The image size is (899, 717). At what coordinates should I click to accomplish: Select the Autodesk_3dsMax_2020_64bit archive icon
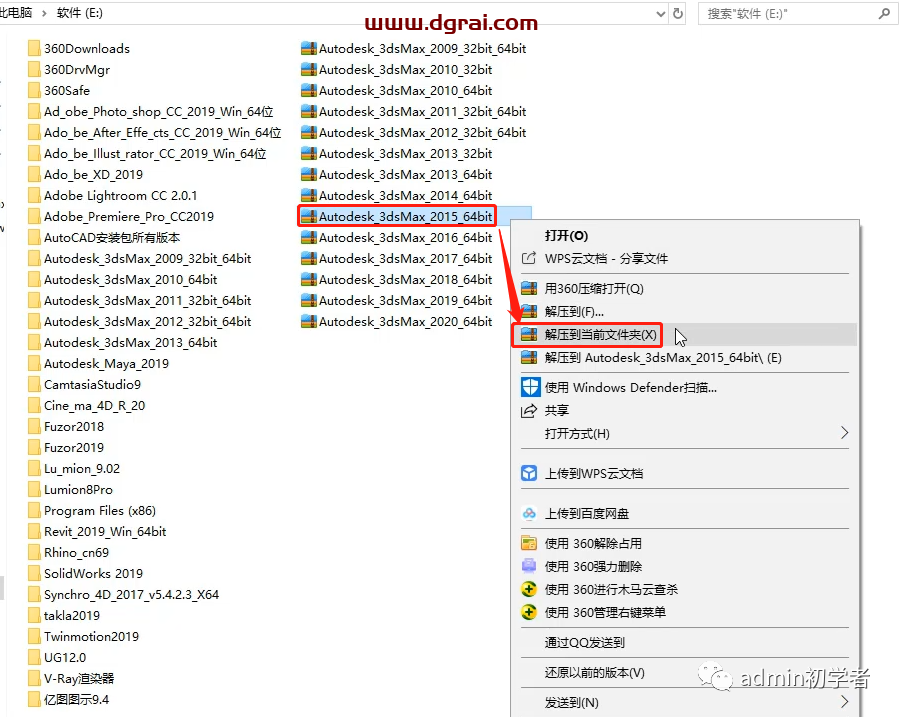click(309, 321)
